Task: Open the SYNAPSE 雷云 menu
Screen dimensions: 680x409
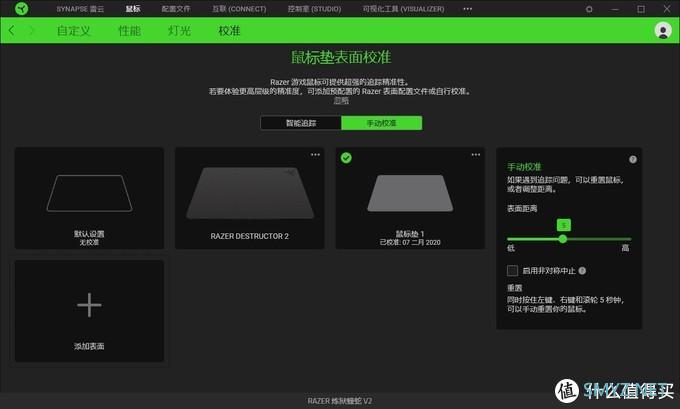Action: [80, 9]
